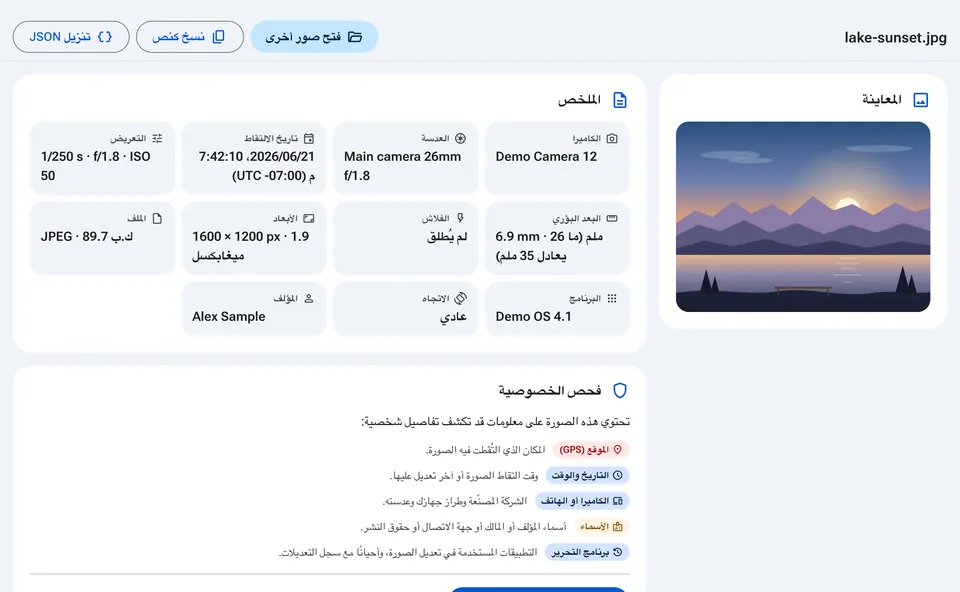
Task: Click the JSON download button
Action: click(x=71, y=37)
